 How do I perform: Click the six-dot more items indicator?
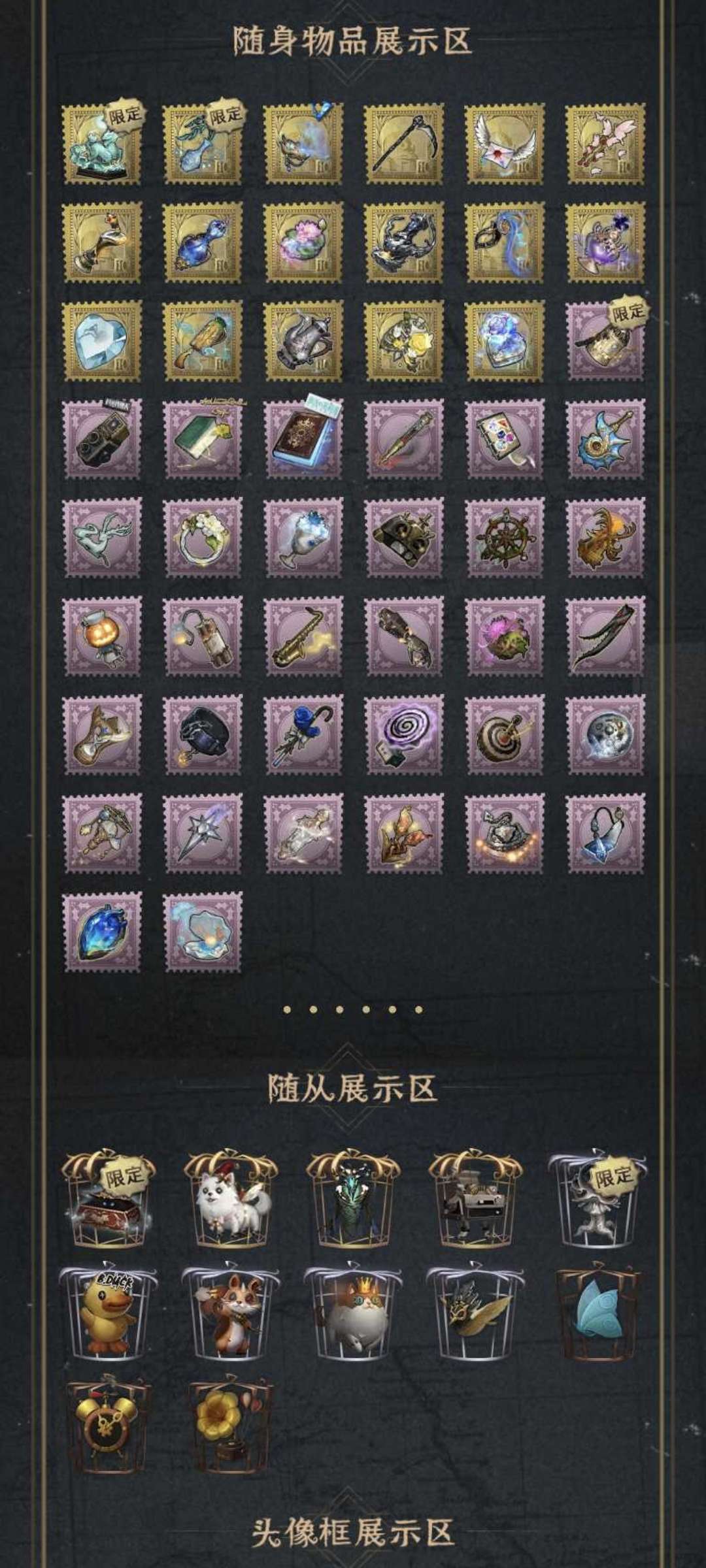tap(353, 1009)
